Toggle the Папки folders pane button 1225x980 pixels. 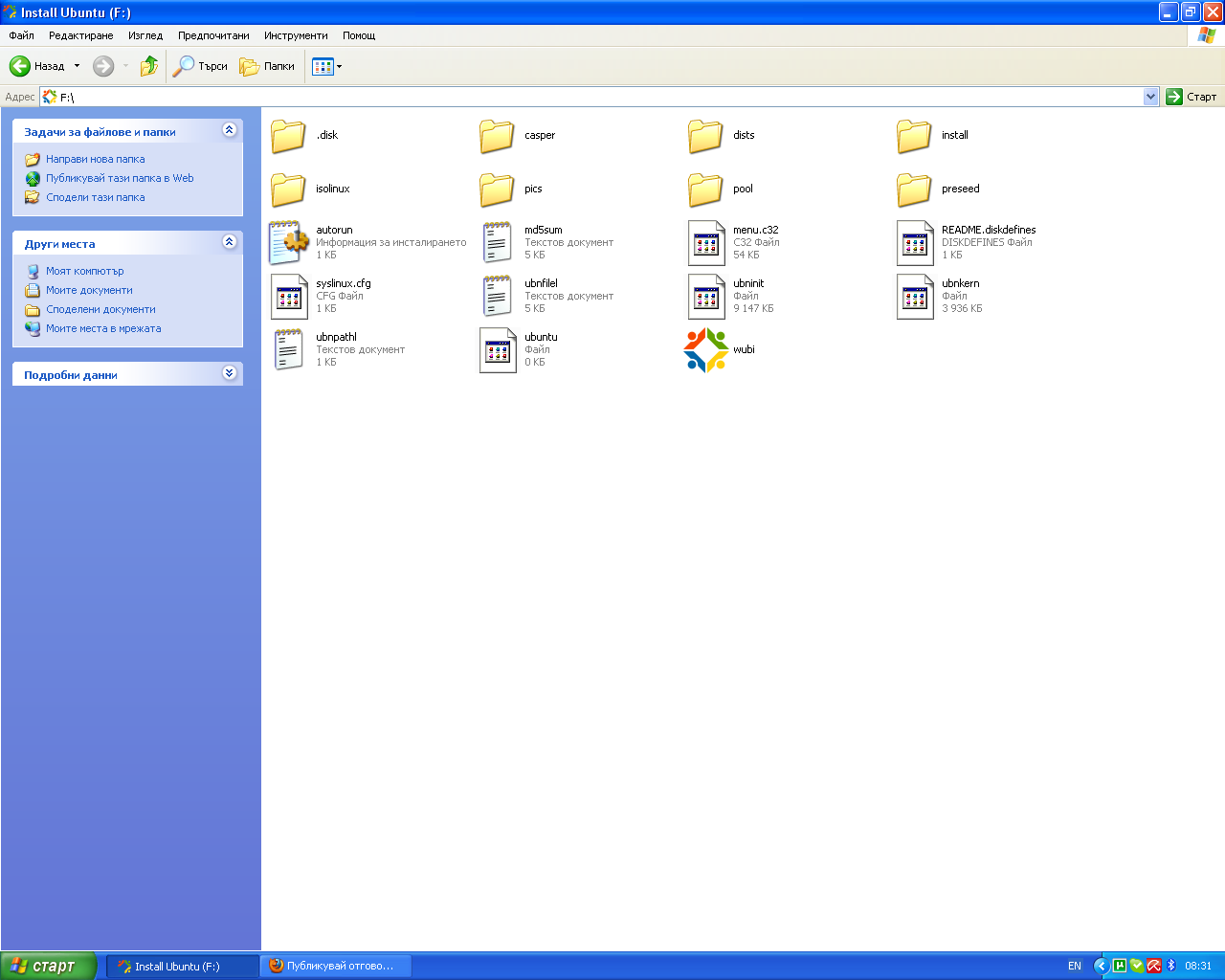(267, 66)
